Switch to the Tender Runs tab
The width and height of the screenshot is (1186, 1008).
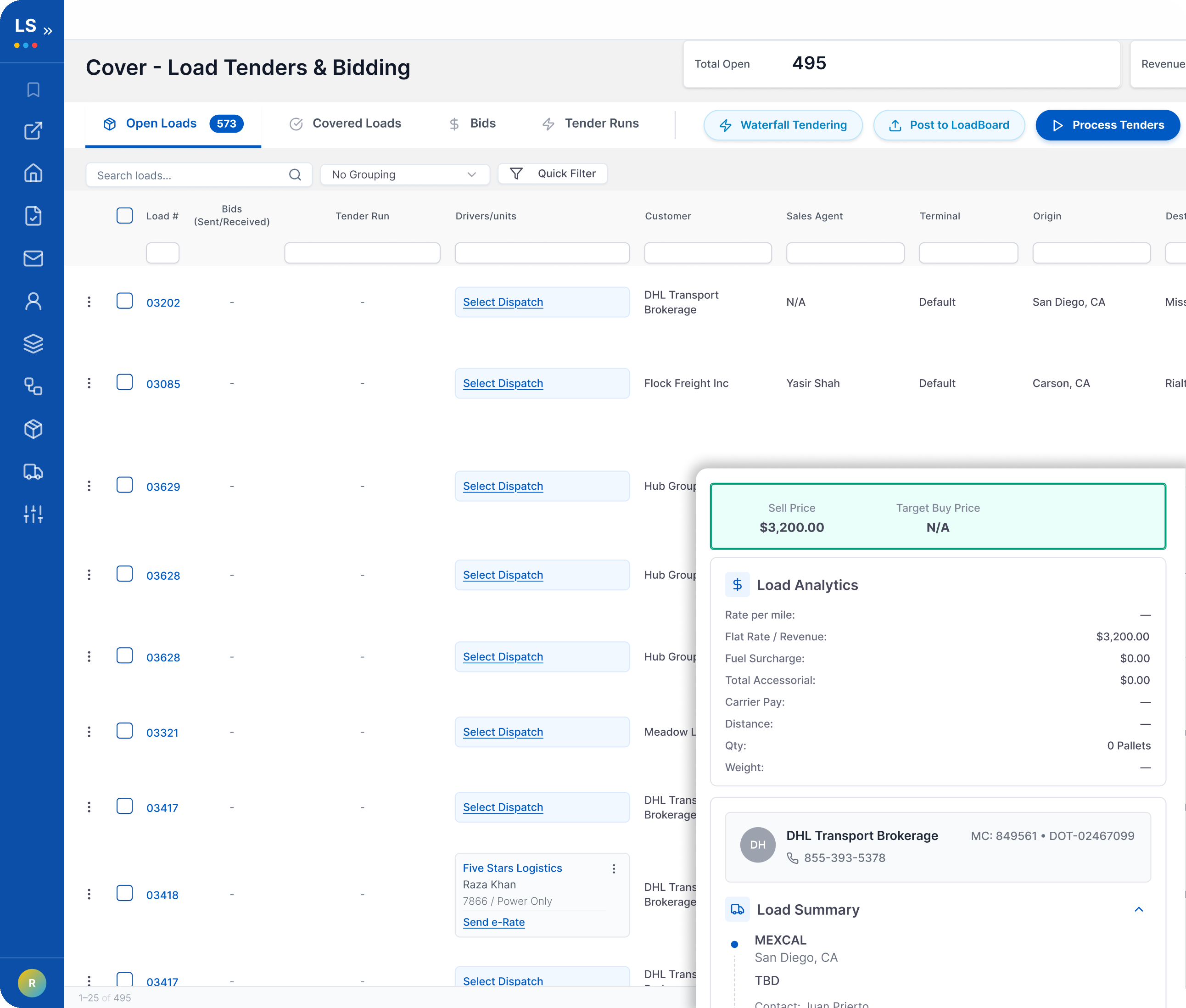click(x=590, y=123)
